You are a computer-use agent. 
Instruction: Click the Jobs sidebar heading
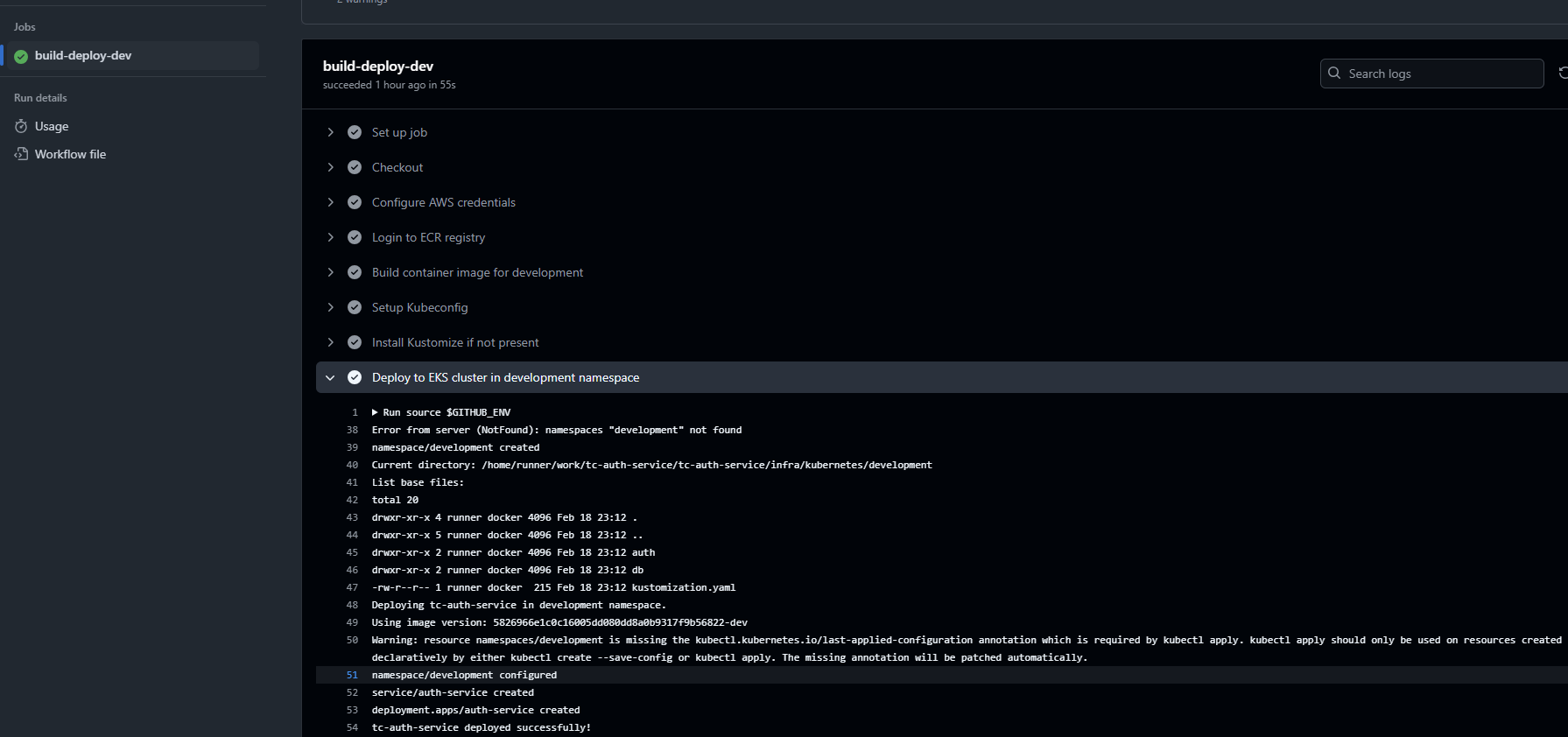pos(25,27)
